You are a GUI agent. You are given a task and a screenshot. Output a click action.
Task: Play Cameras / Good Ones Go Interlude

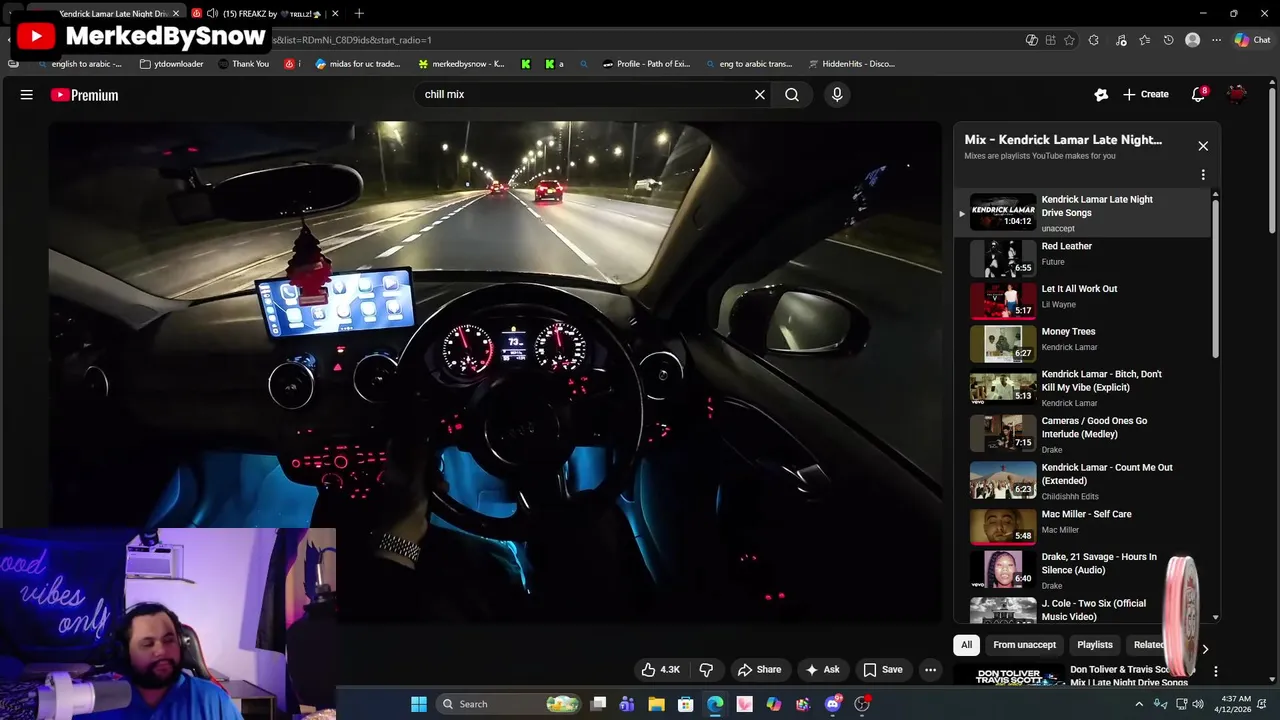(1084, 434)
